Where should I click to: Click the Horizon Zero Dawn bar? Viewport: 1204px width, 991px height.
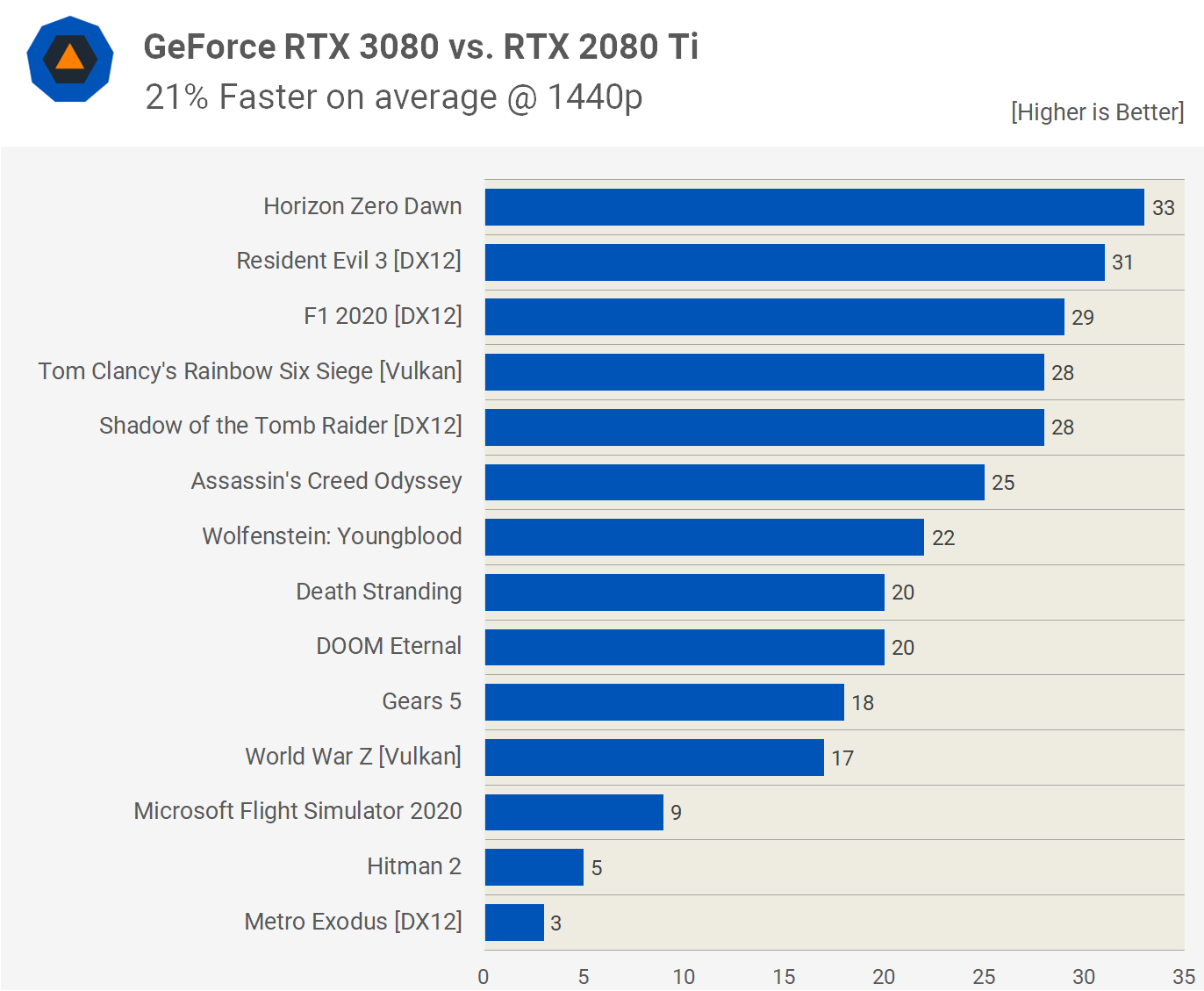[x=813, y=207]
